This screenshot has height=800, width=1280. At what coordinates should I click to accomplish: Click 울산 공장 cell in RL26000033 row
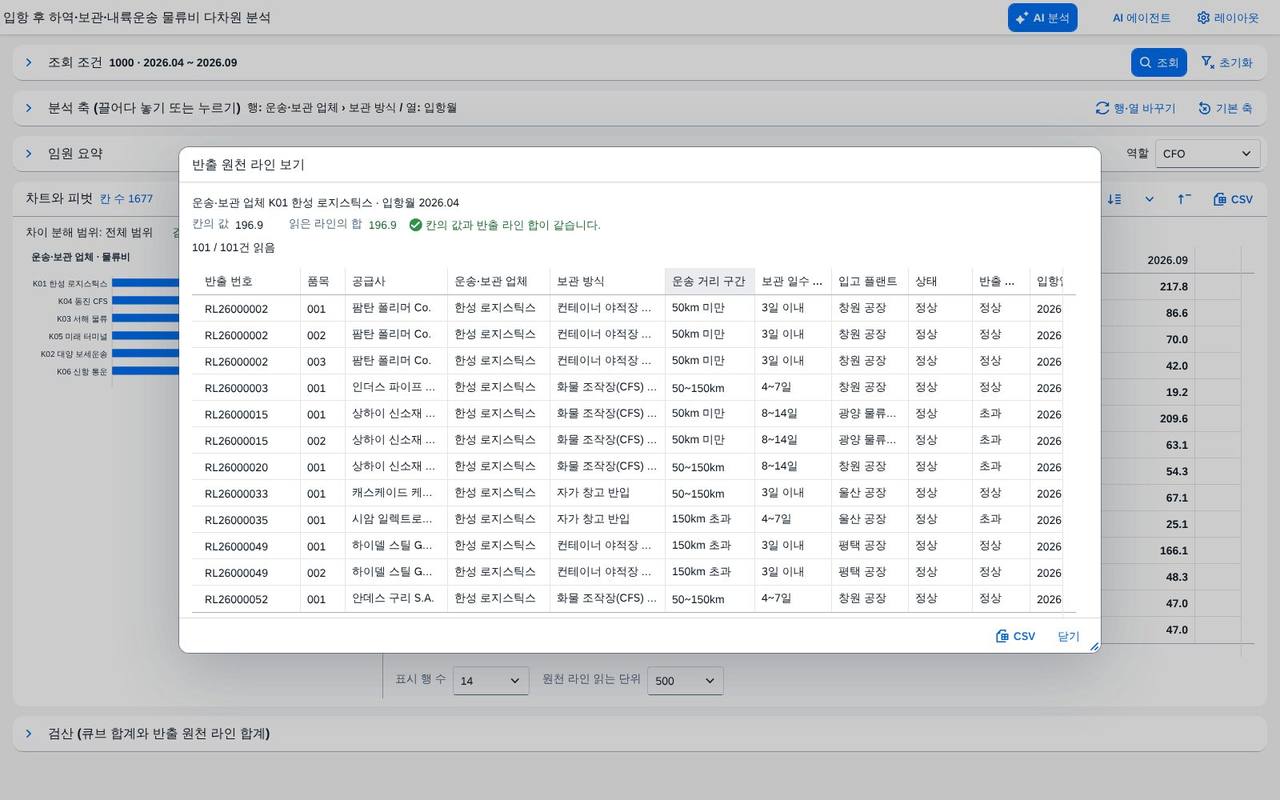coord(869,494)
